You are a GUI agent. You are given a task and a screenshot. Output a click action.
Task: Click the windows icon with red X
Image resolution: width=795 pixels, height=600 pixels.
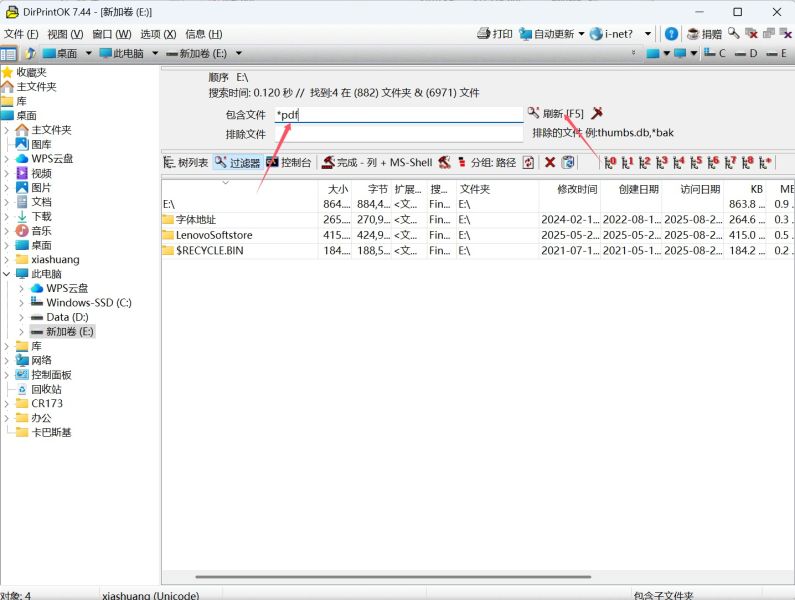(751, 33)
